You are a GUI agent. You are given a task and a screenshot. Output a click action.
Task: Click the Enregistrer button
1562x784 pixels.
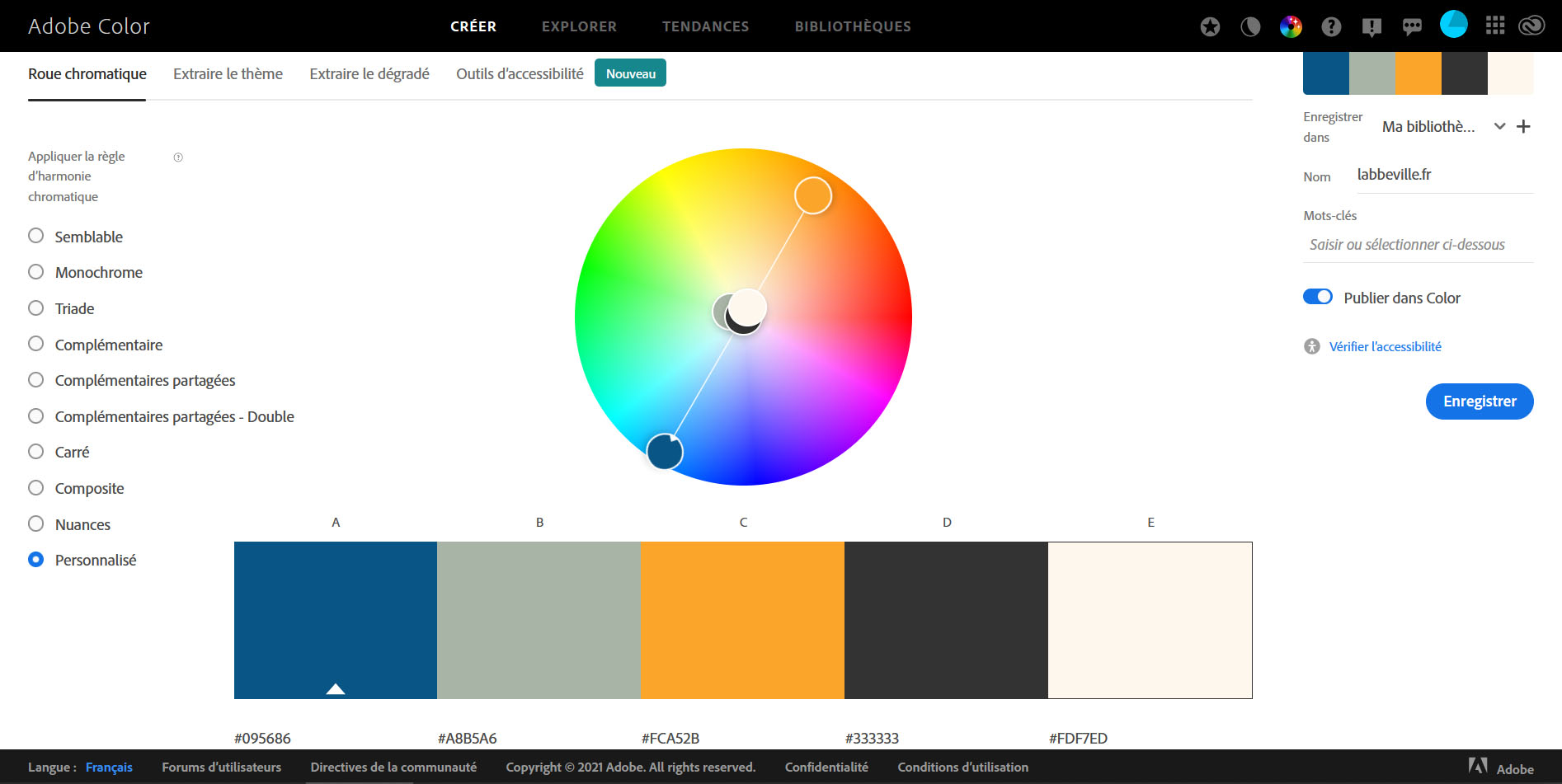[x=1480, y=401]
